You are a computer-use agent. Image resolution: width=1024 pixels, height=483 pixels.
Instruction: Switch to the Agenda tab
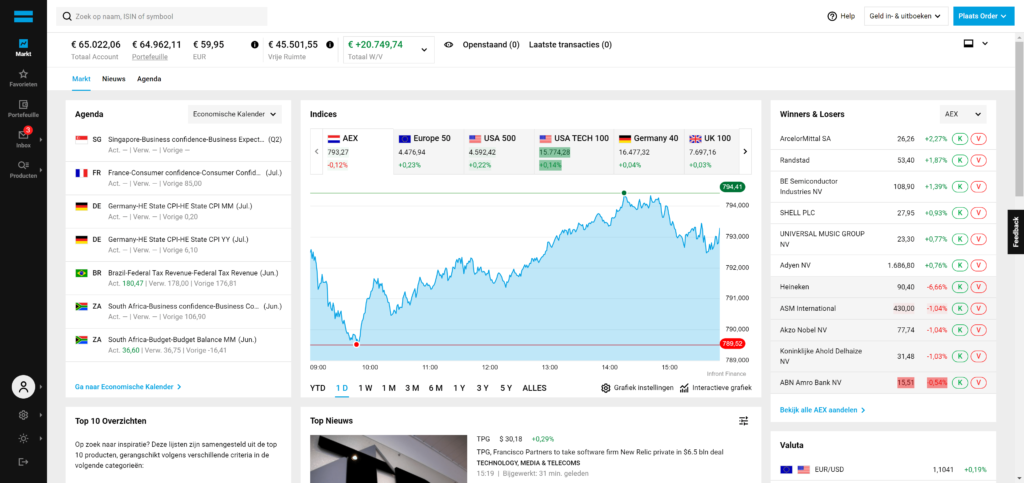pyautogui.click(x=149, y=79)
